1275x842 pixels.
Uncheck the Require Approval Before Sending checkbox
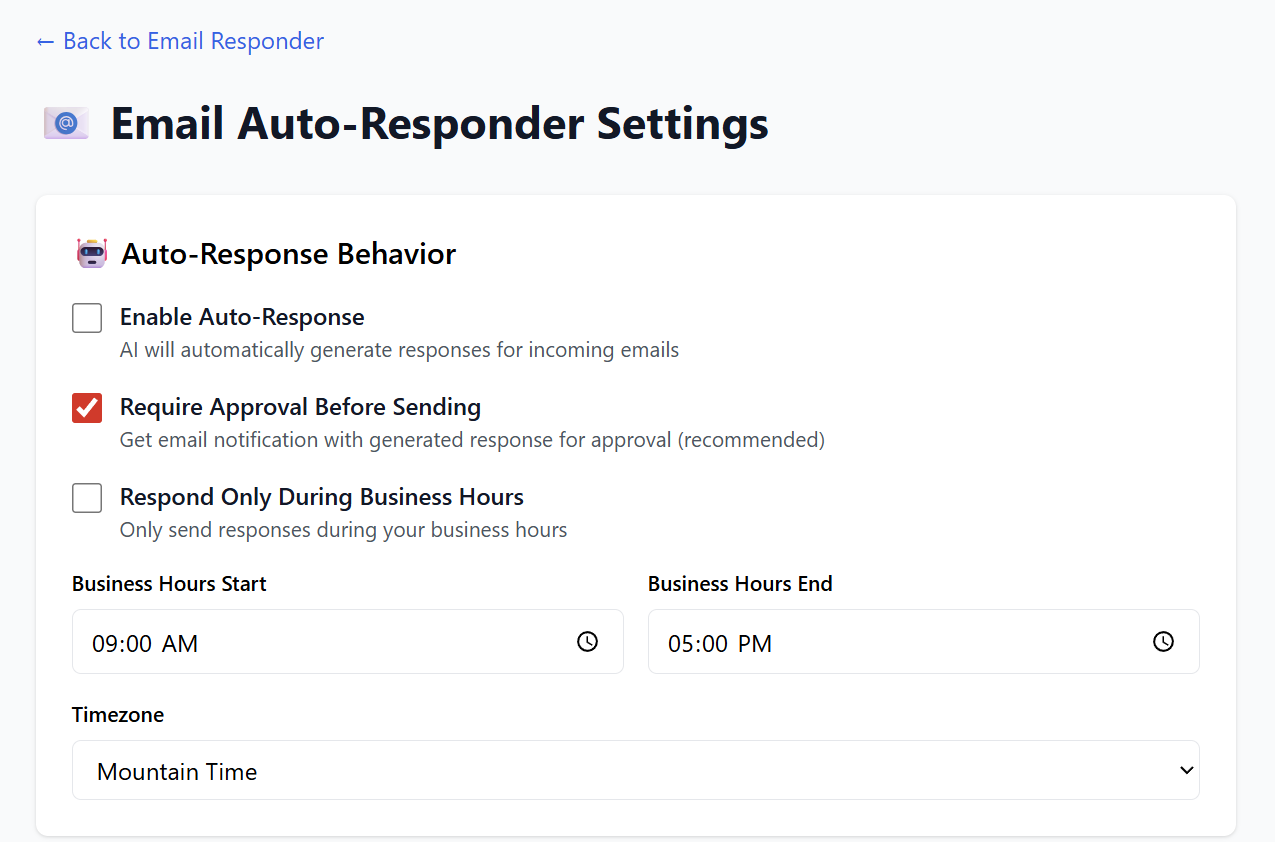point(87,408)
